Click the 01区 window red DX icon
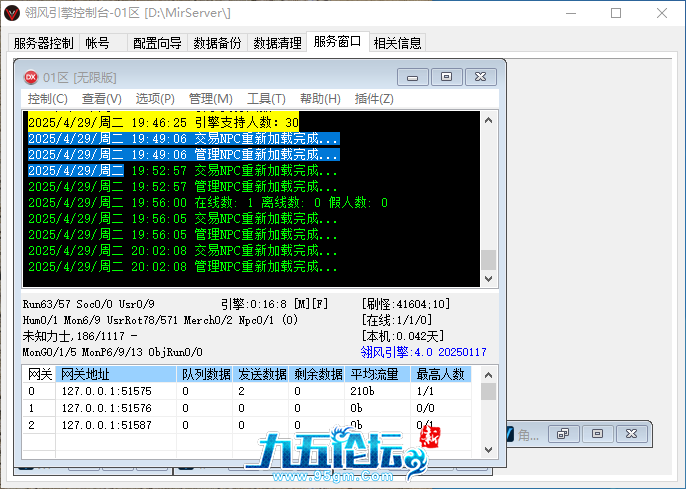This screenshot has height=489, width=686. point(31,77)
